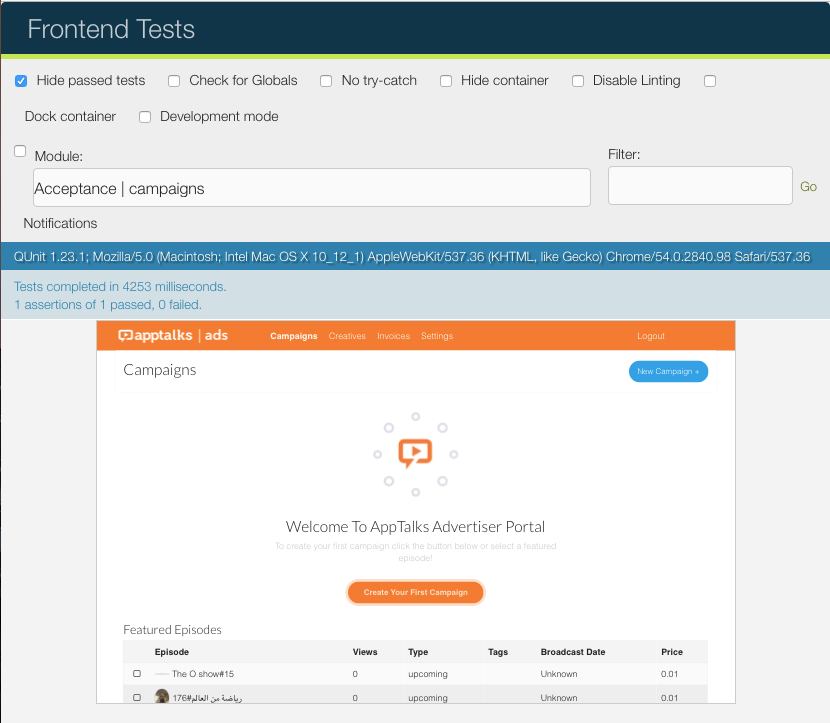This screenshot has height=723, width=830.
Task: Open the Campaigns nav tab
Action: click(x=293, y=336)
